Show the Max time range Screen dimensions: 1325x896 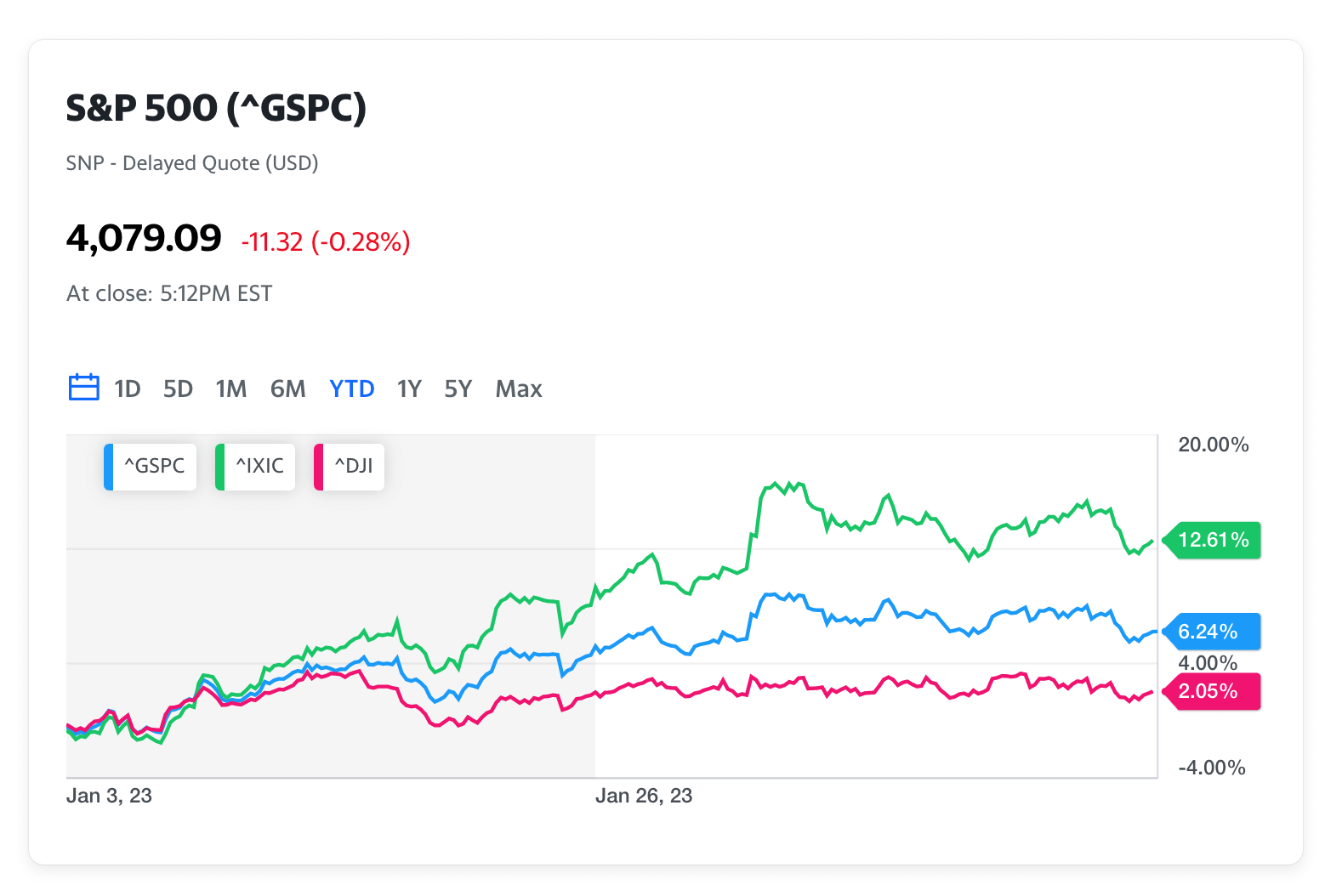click(x=519, y=389)
